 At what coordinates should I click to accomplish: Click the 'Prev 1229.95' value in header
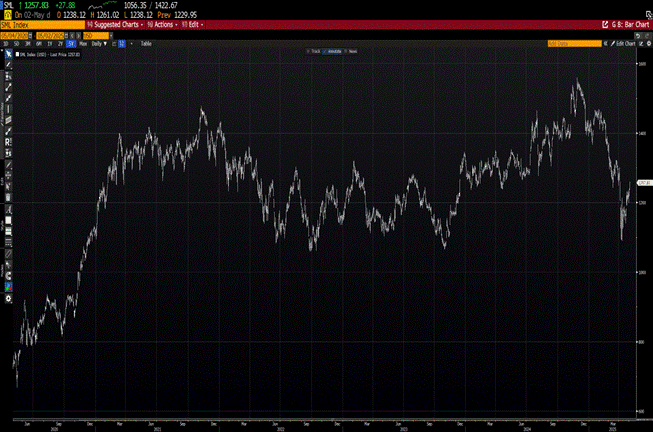[177, 15]
